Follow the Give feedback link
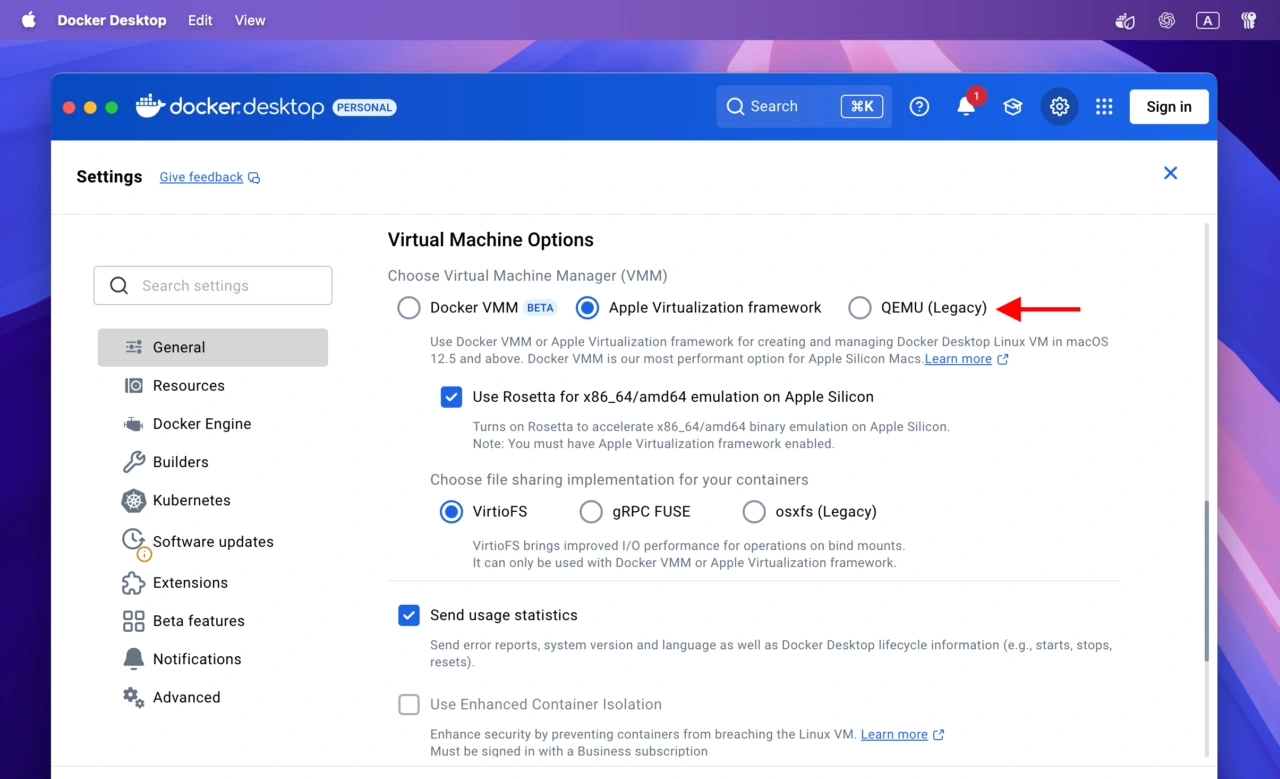 (201, 177)
